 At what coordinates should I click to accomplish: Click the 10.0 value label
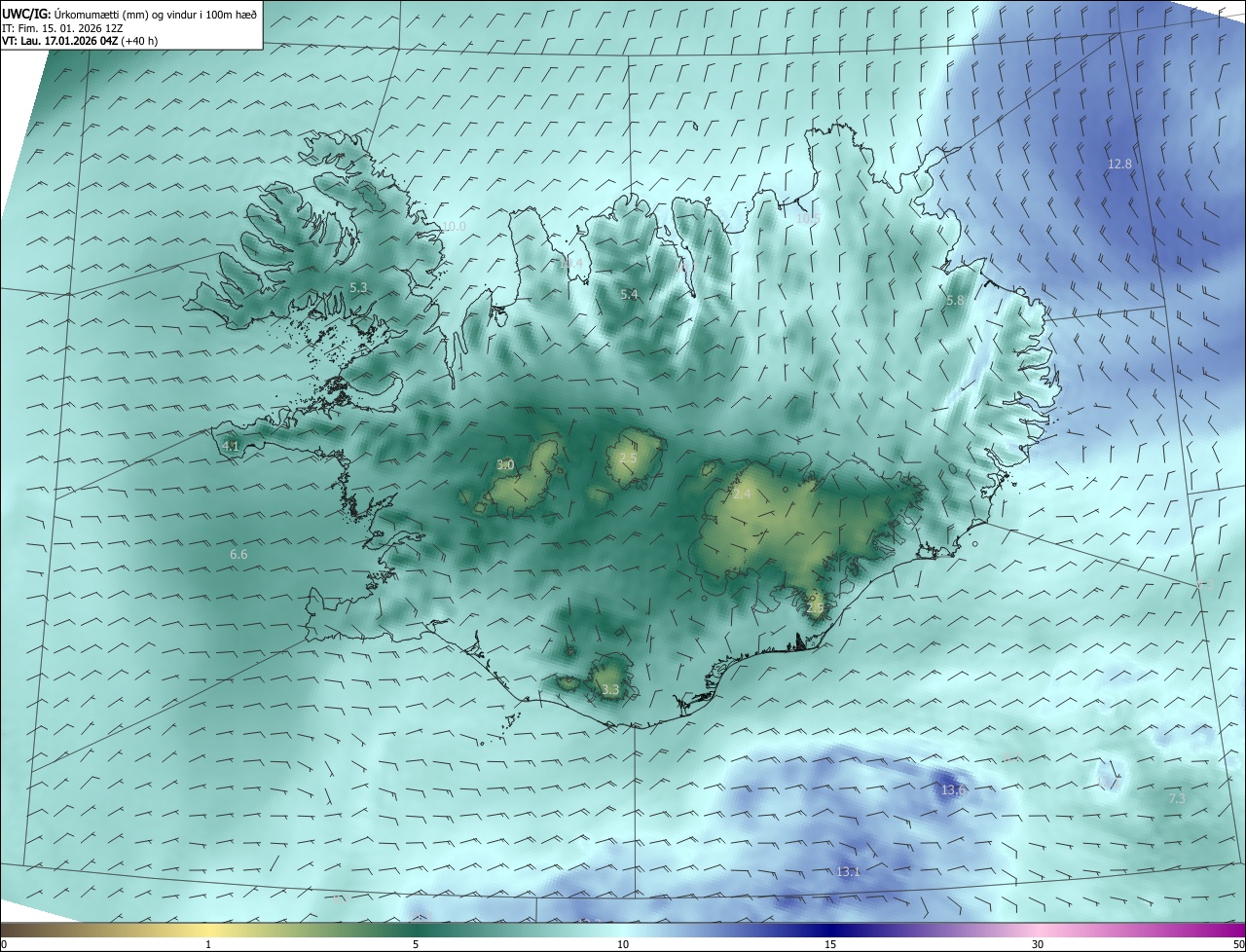[454, 226]
